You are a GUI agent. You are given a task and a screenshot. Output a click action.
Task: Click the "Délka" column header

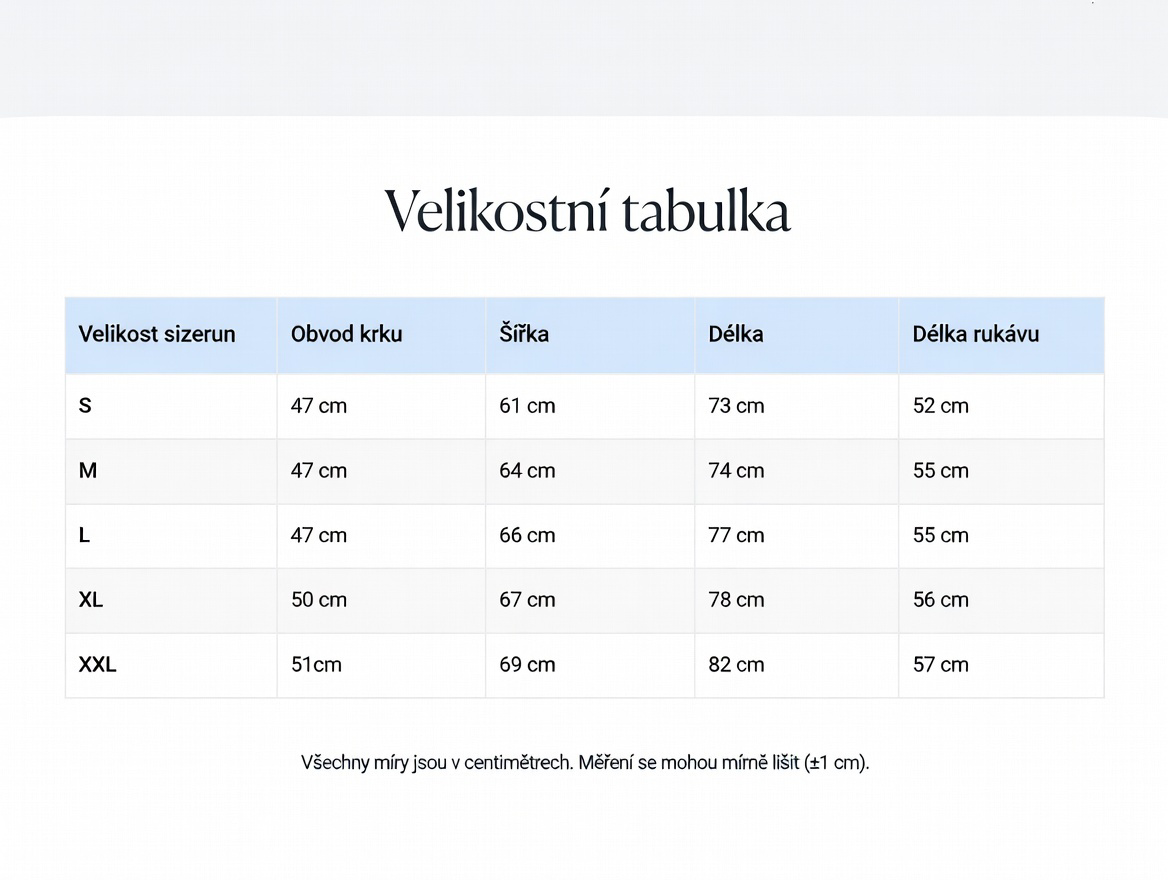point(735,334)
